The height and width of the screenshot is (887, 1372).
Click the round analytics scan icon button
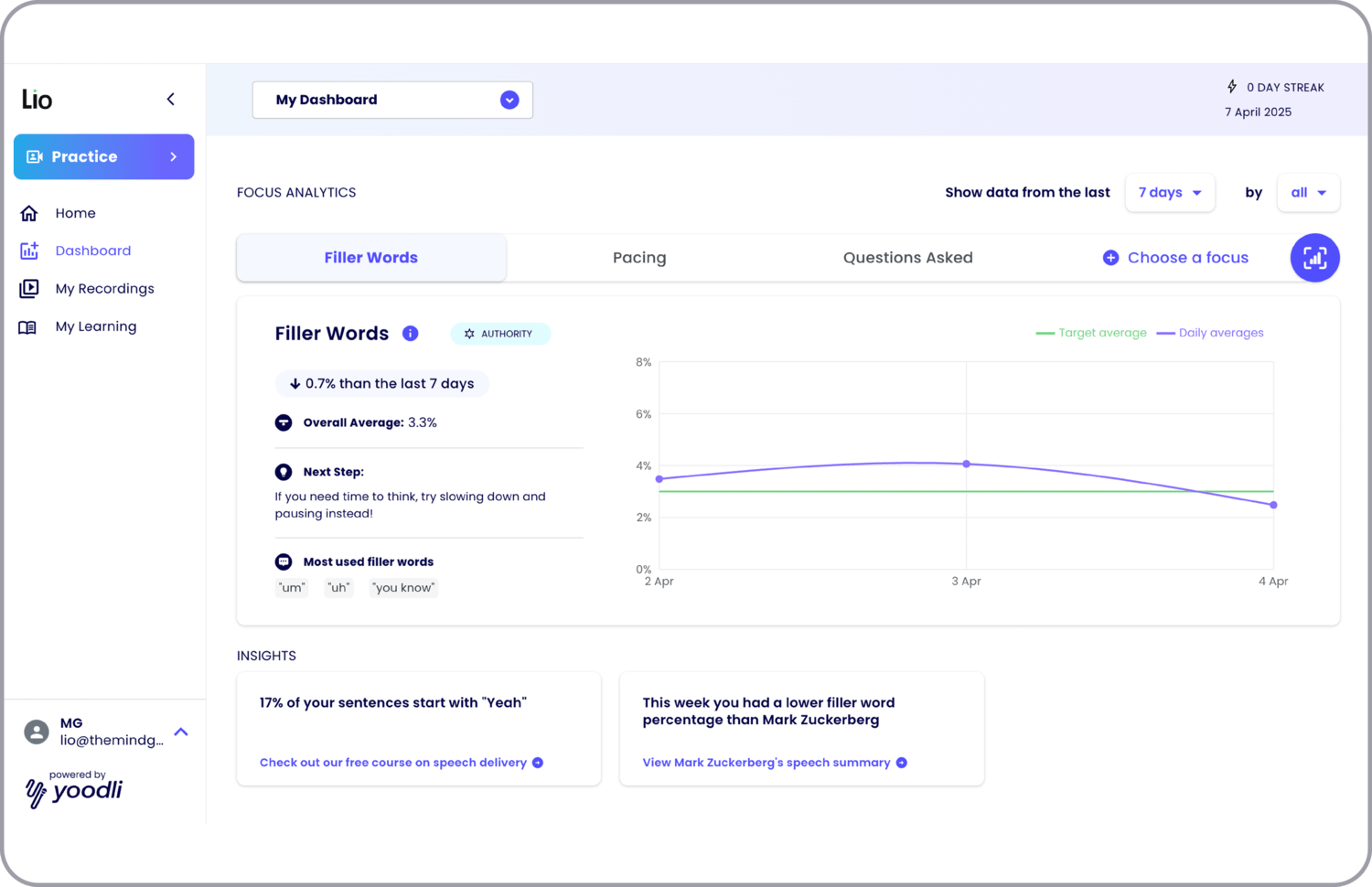click(x=1314, y=258)
